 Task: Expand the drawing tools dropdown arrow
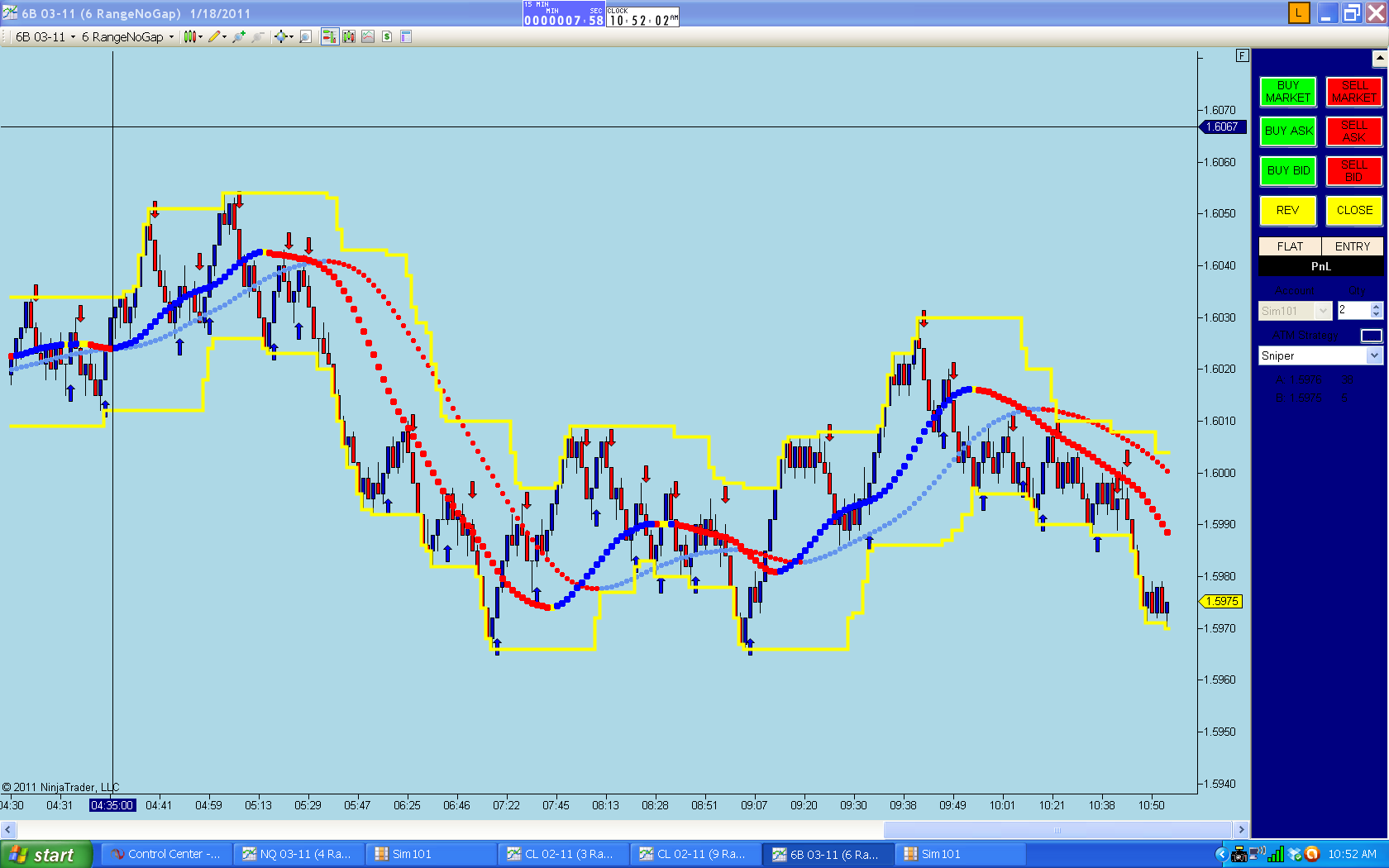pos(224,36)
